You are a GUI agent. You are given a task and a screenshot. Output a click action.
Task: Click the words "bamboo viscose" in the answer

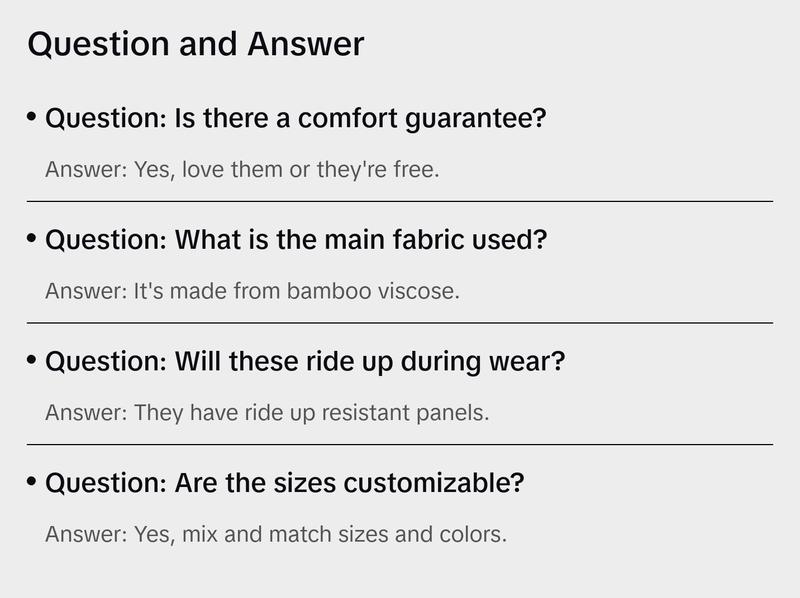[372, 291]
